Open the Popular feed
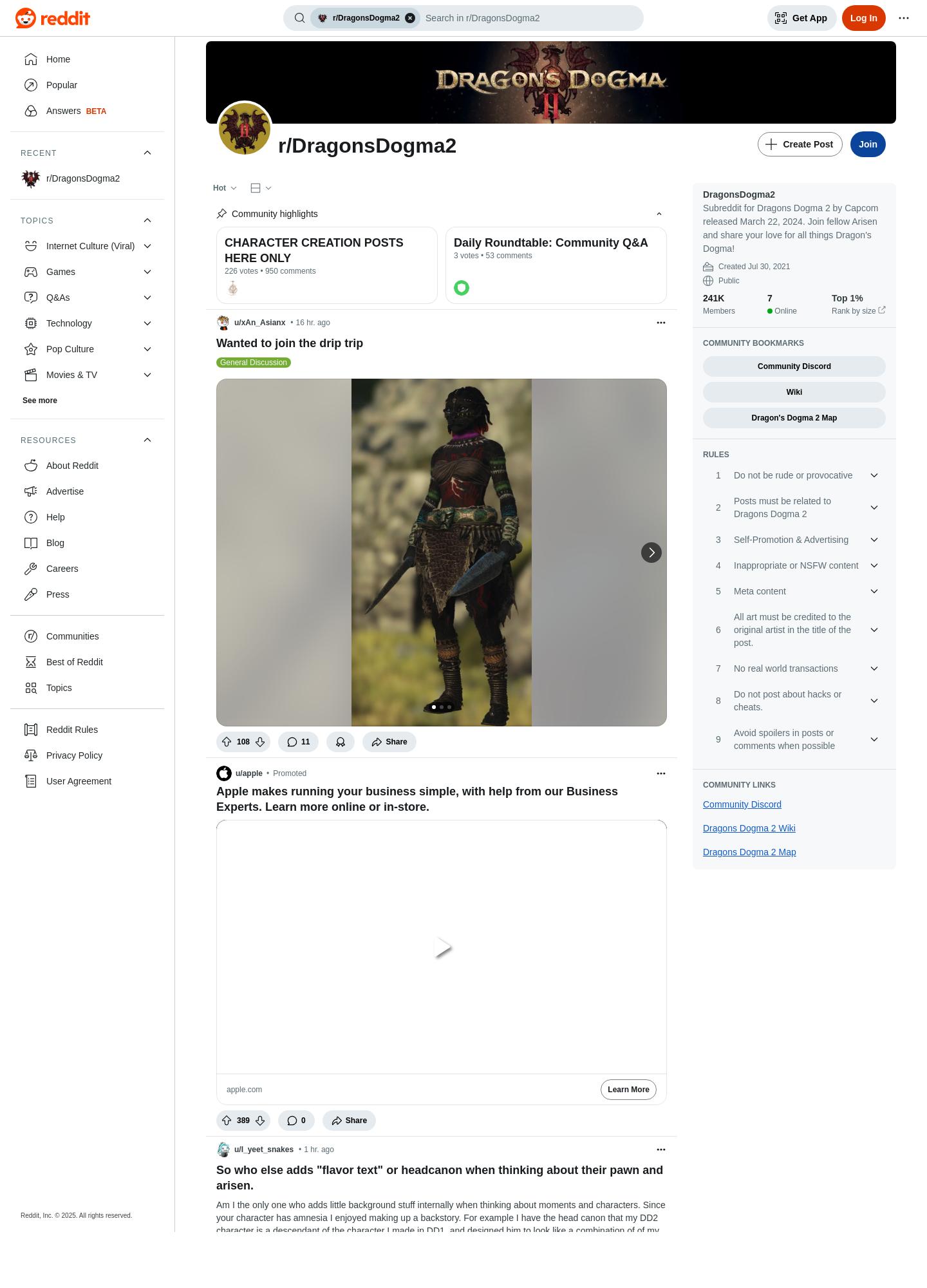 tap(88, 85)
